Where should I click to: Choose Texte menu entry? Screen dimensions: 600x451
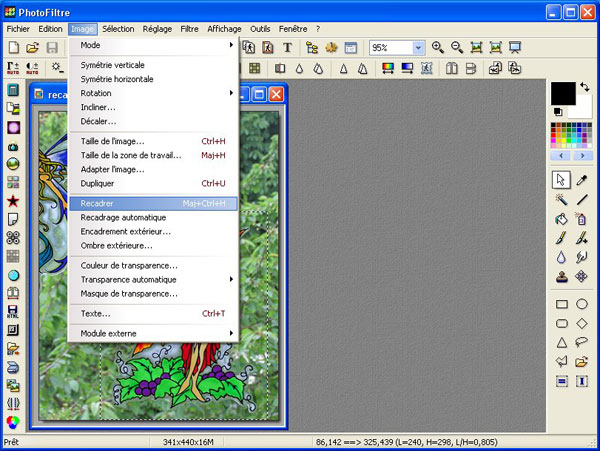pos(153,314)
